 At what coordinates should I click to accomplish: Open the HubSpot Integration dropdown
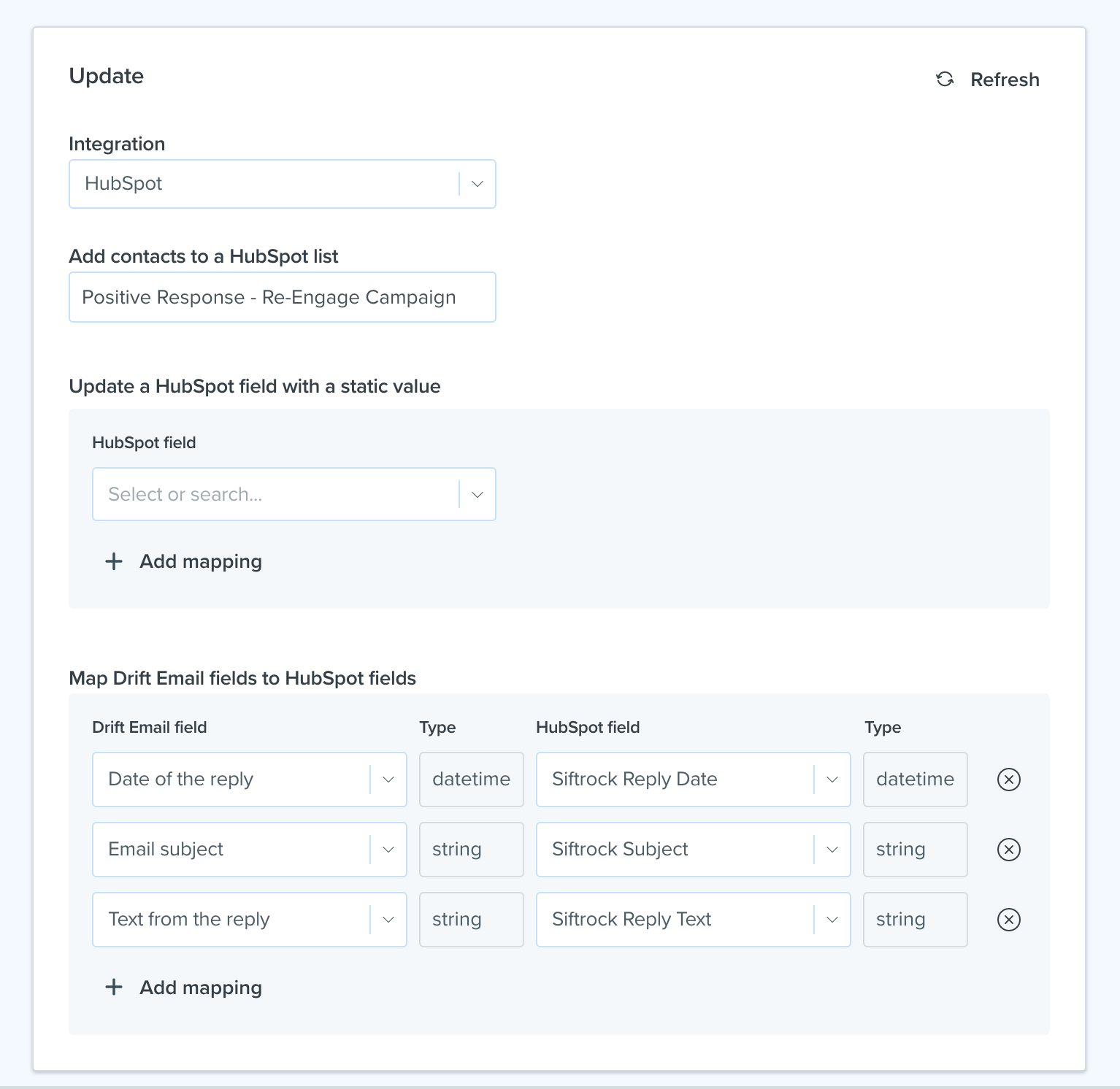click(283, 184)
